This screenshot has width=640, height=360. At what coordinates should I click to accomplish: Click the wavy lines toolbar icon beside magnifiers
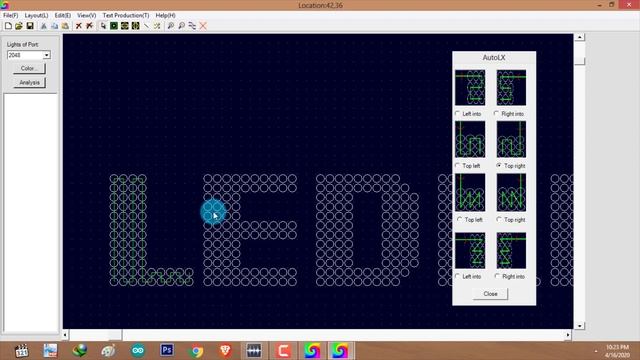(x=192, y=26)
